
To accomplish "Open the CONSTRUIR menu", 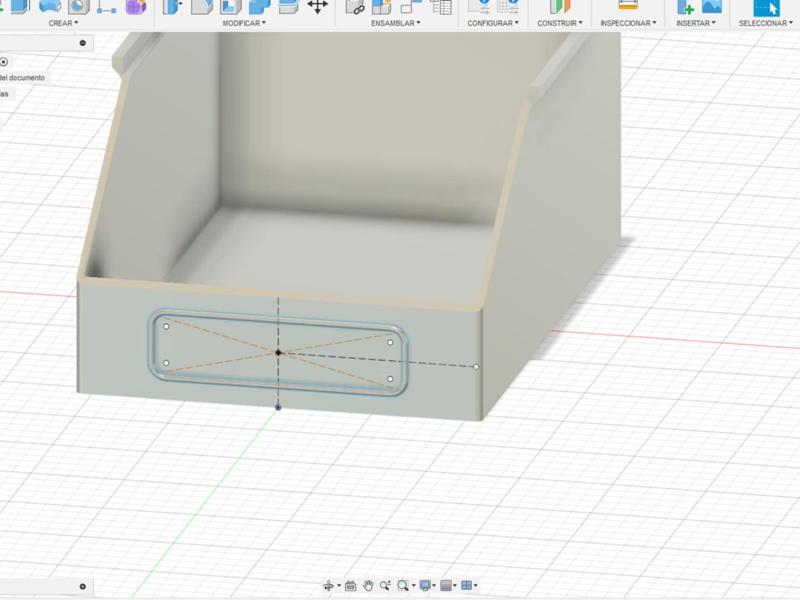I will click(x=558, y=23).
